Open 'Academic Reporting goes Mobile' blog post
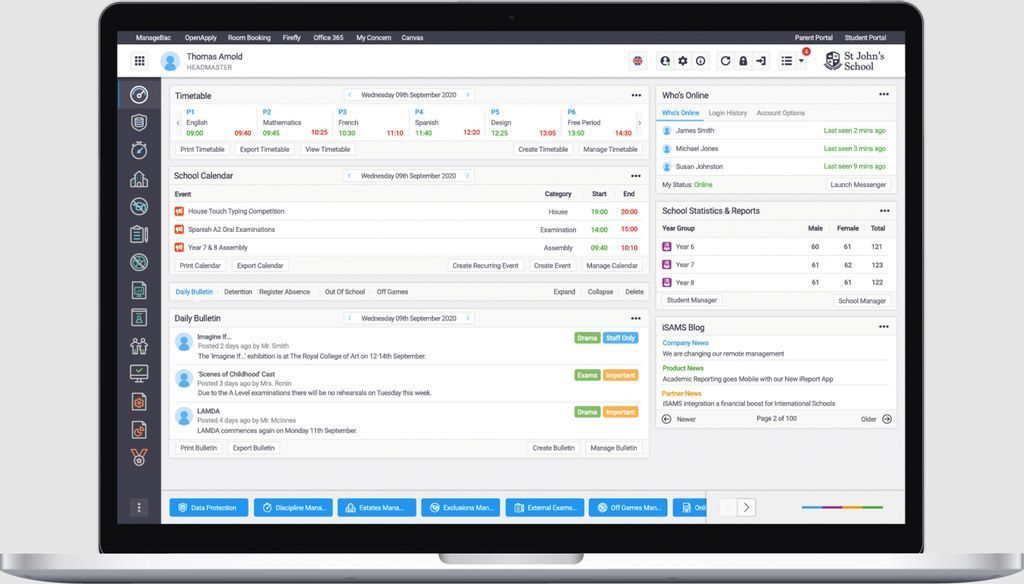Viewport: 1024px width, 584px height. click(748, 379)
